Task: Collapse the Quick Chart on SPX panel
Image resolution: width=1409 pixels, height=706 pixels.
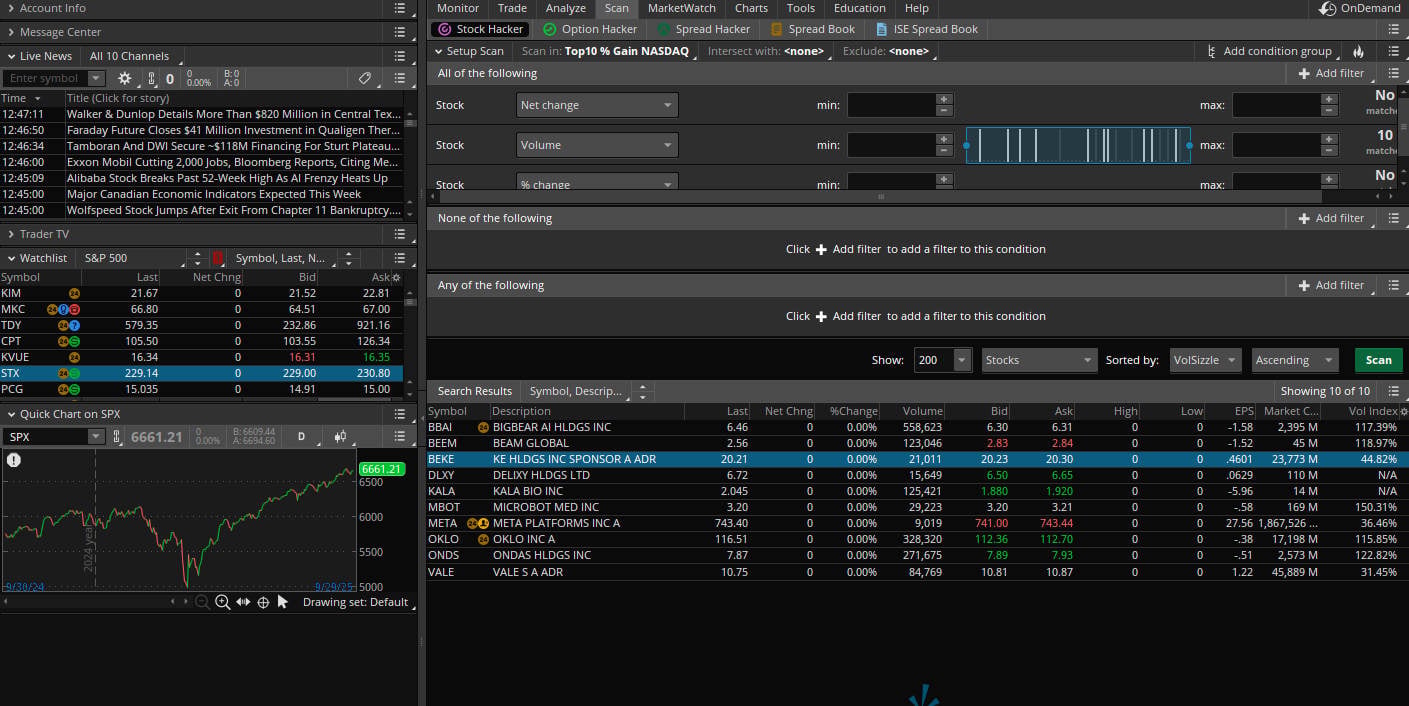Action: 10,414
